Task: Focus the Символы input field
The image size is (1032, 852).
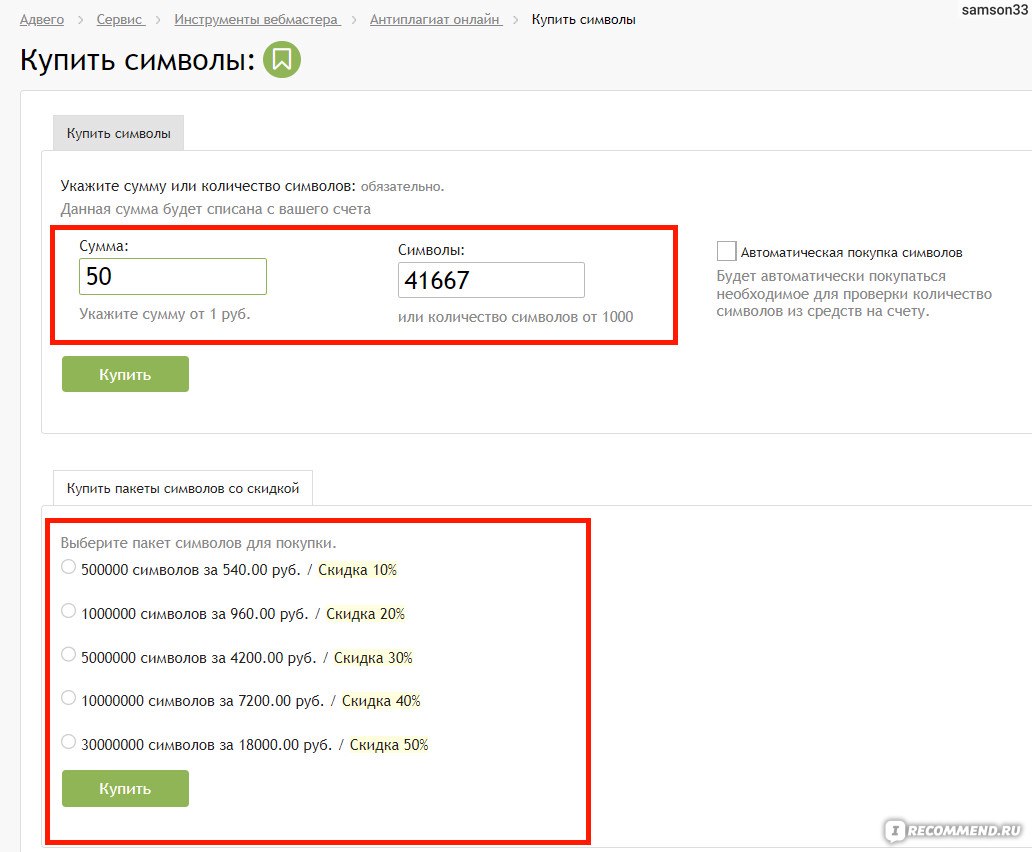Action: 491,280
